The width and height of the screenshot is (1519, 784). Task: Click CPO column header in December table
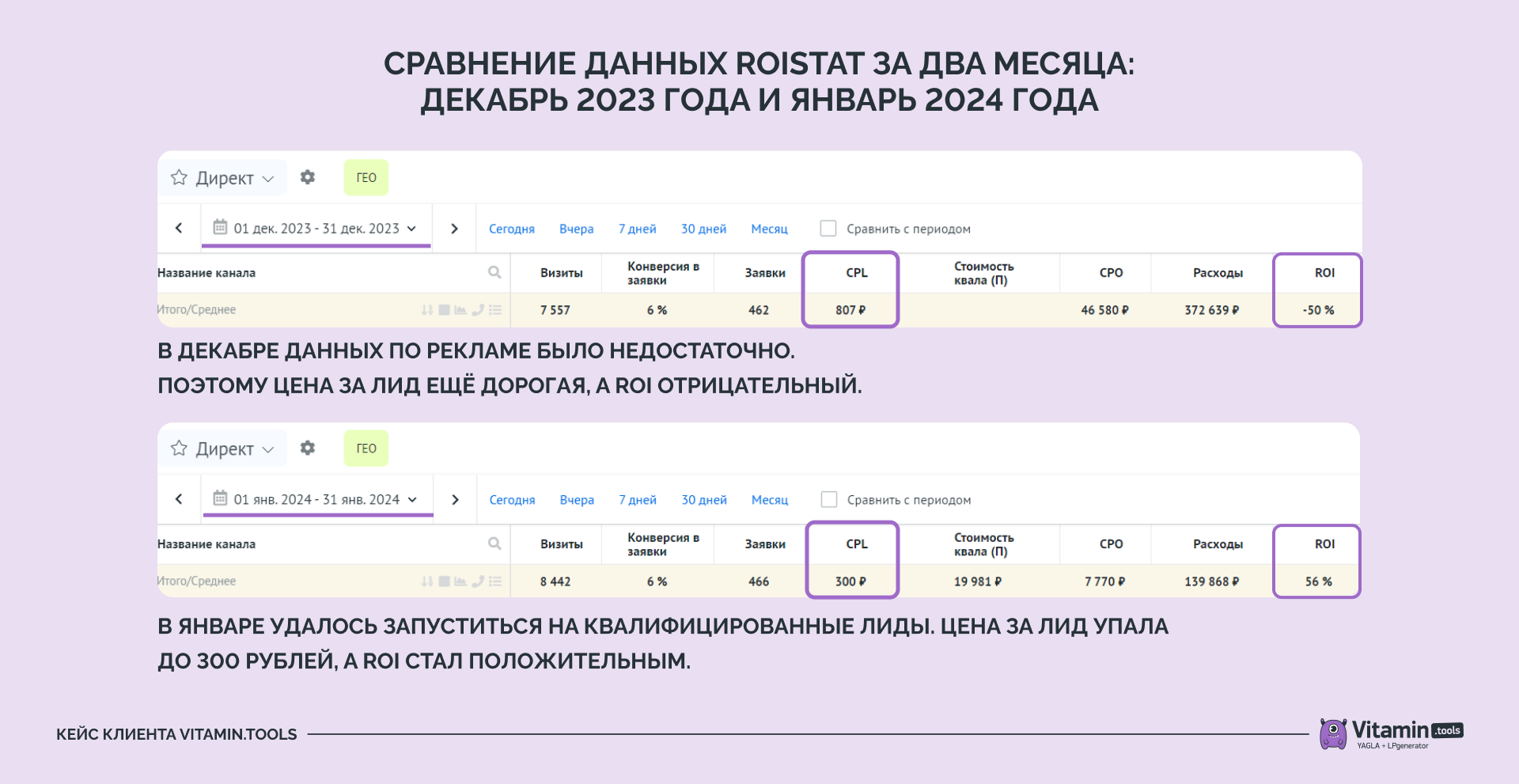click(x=1111, y=273)
